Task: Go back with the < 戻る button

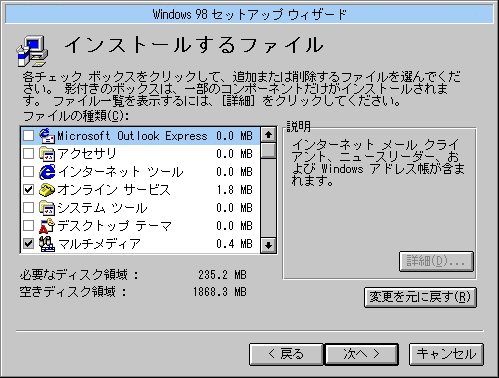Action: 286,354
